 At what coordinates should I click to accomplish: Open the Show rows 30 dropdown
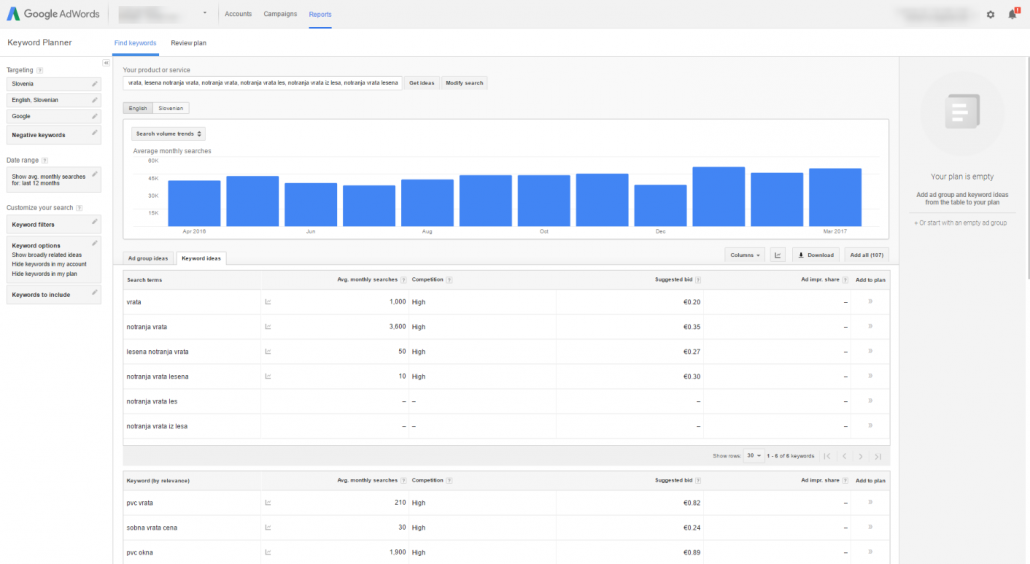click(x=753, y=456)
